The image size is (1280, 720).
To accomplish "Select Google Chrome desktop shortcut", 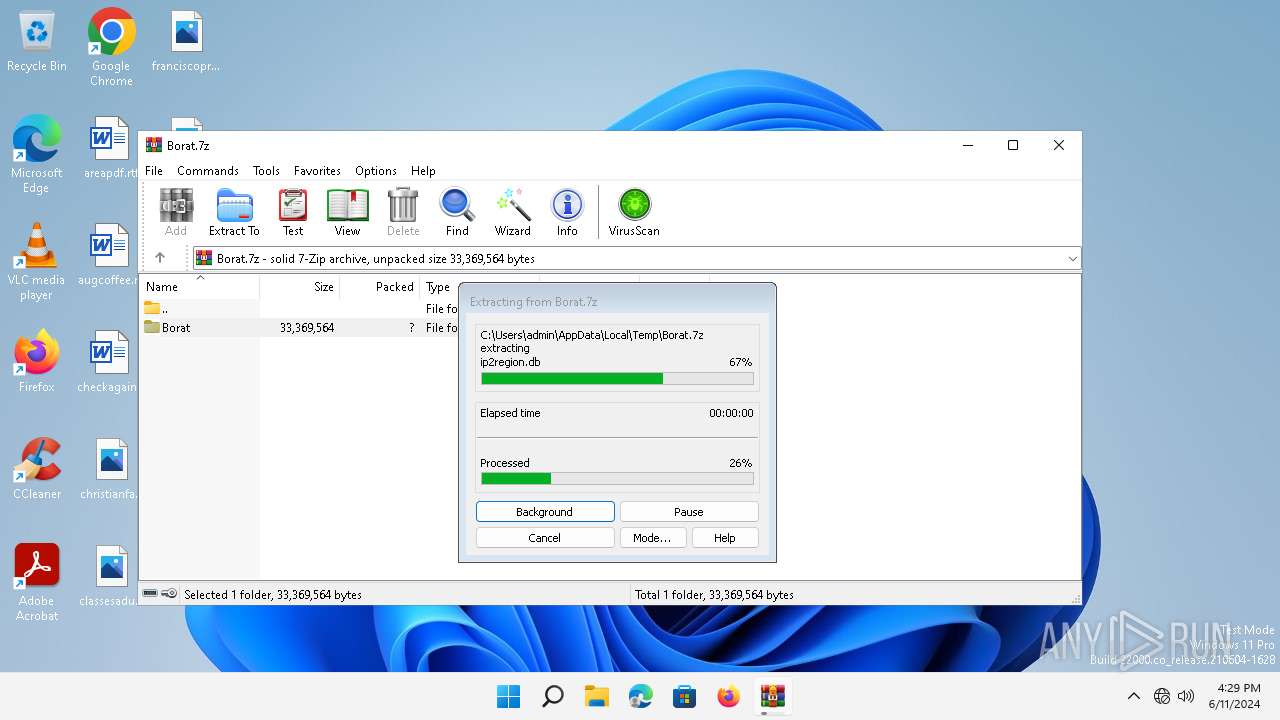I will tap(111, 48).
